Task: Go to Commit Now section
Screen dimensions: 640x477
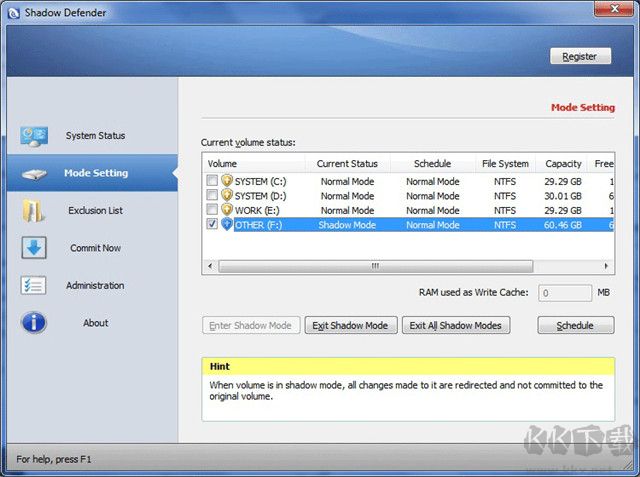Action: pos(92,248)
